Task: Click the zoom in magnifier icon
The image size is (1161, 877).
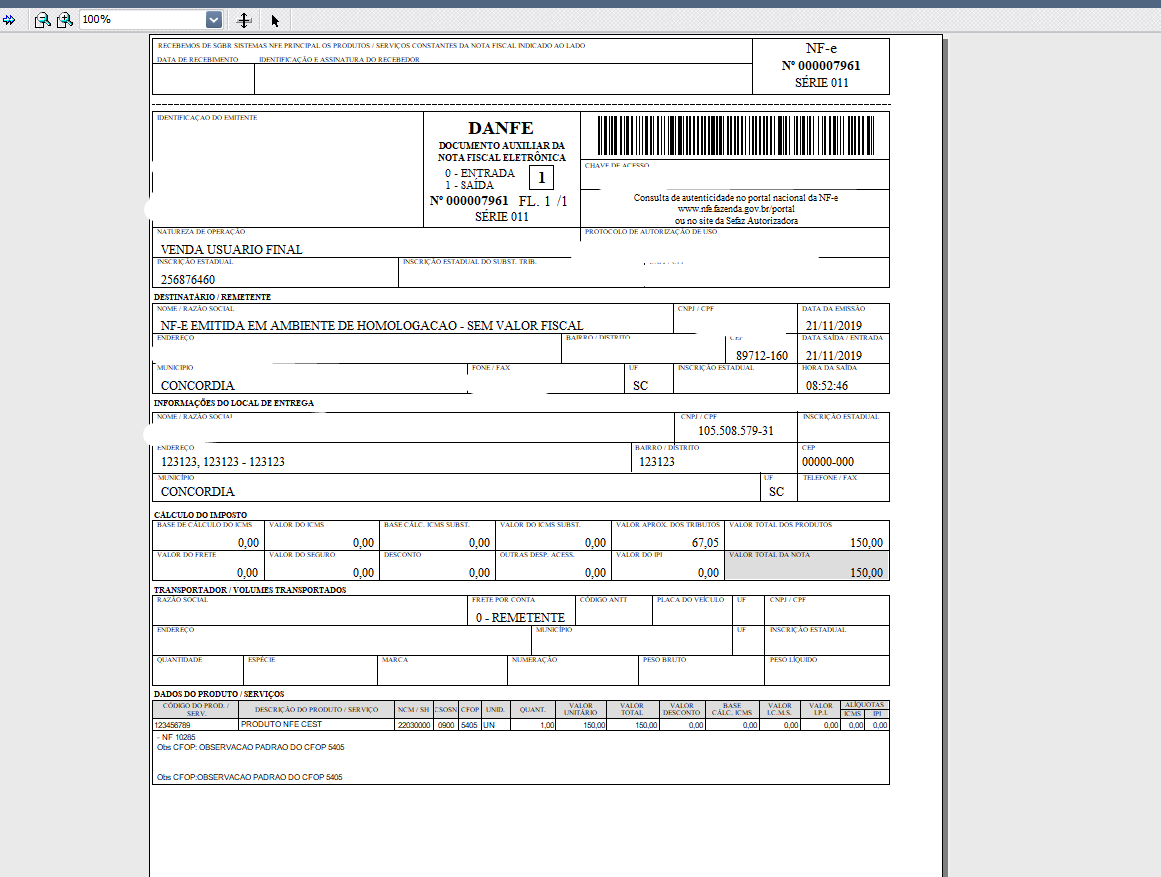Action: click(65, 20)
